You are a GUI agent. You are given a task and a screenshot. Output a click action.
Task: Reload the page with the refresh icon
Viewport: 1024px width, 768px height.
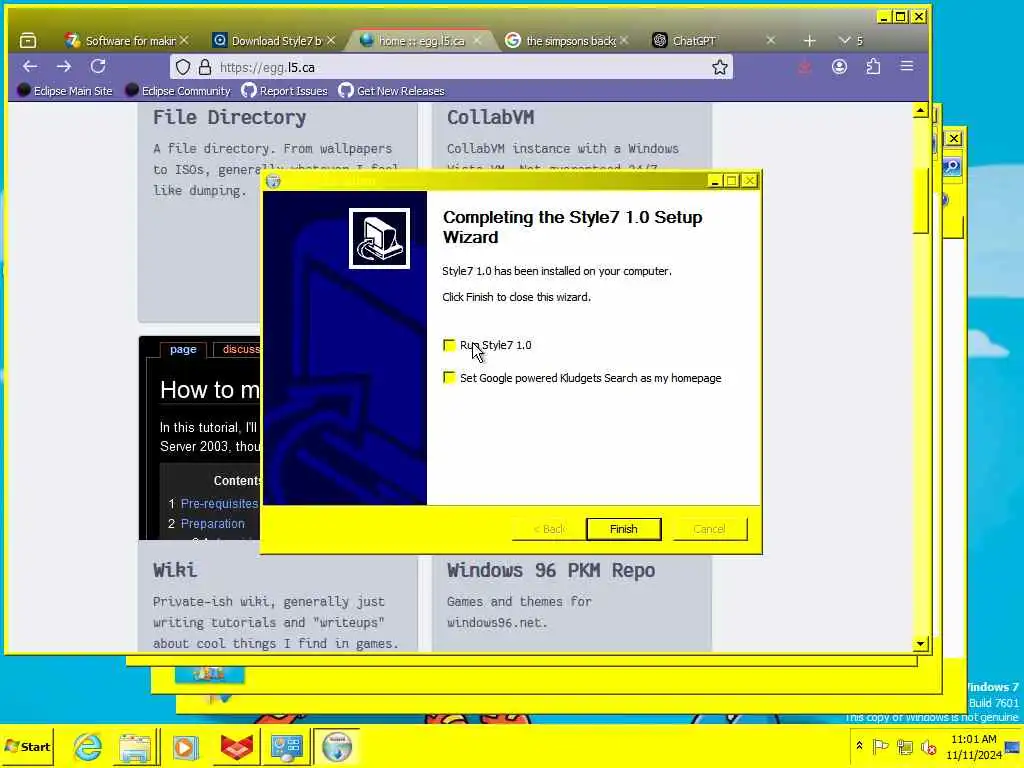point(98,67)
